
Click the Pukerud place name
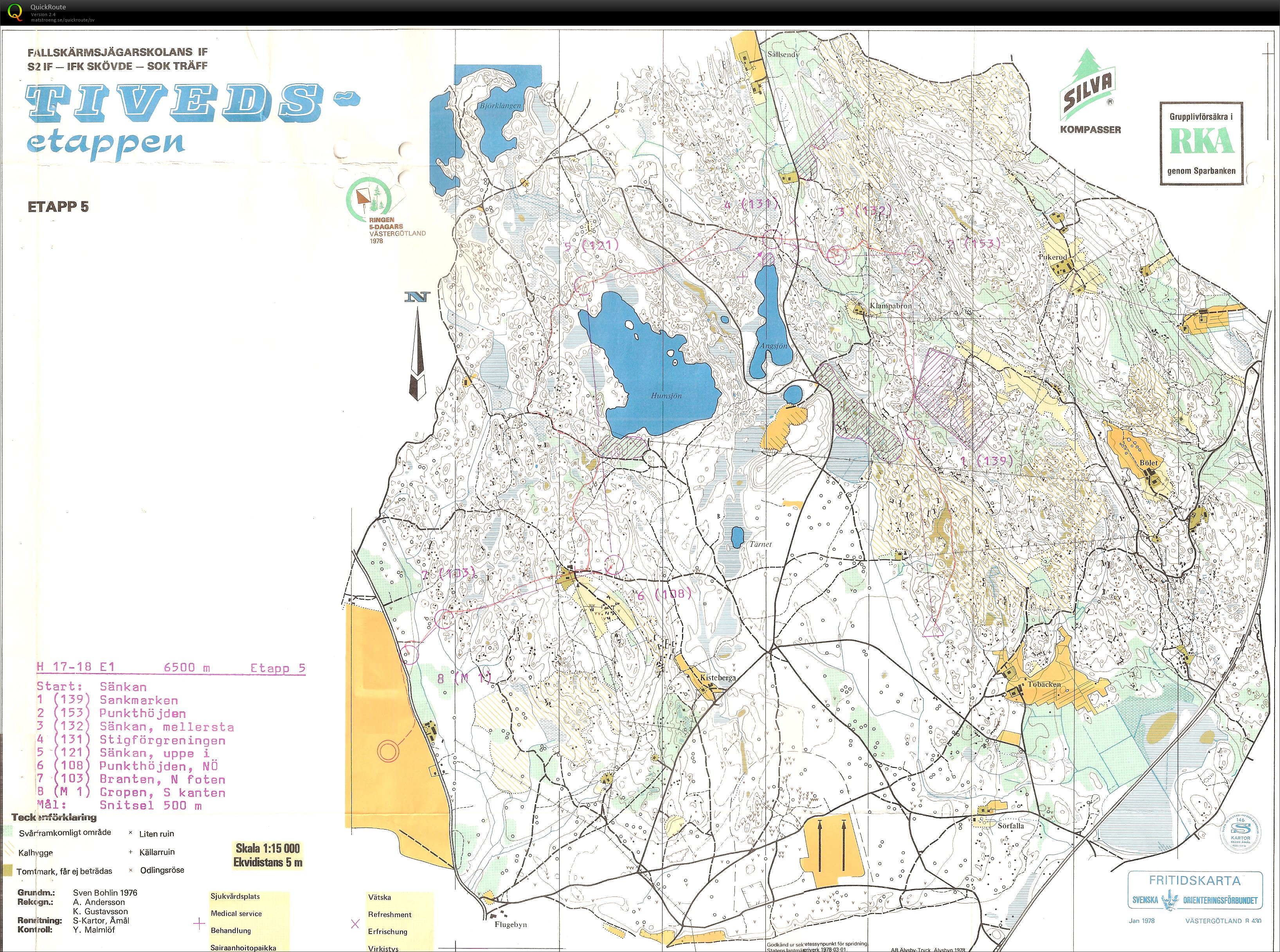point(1053,257)
